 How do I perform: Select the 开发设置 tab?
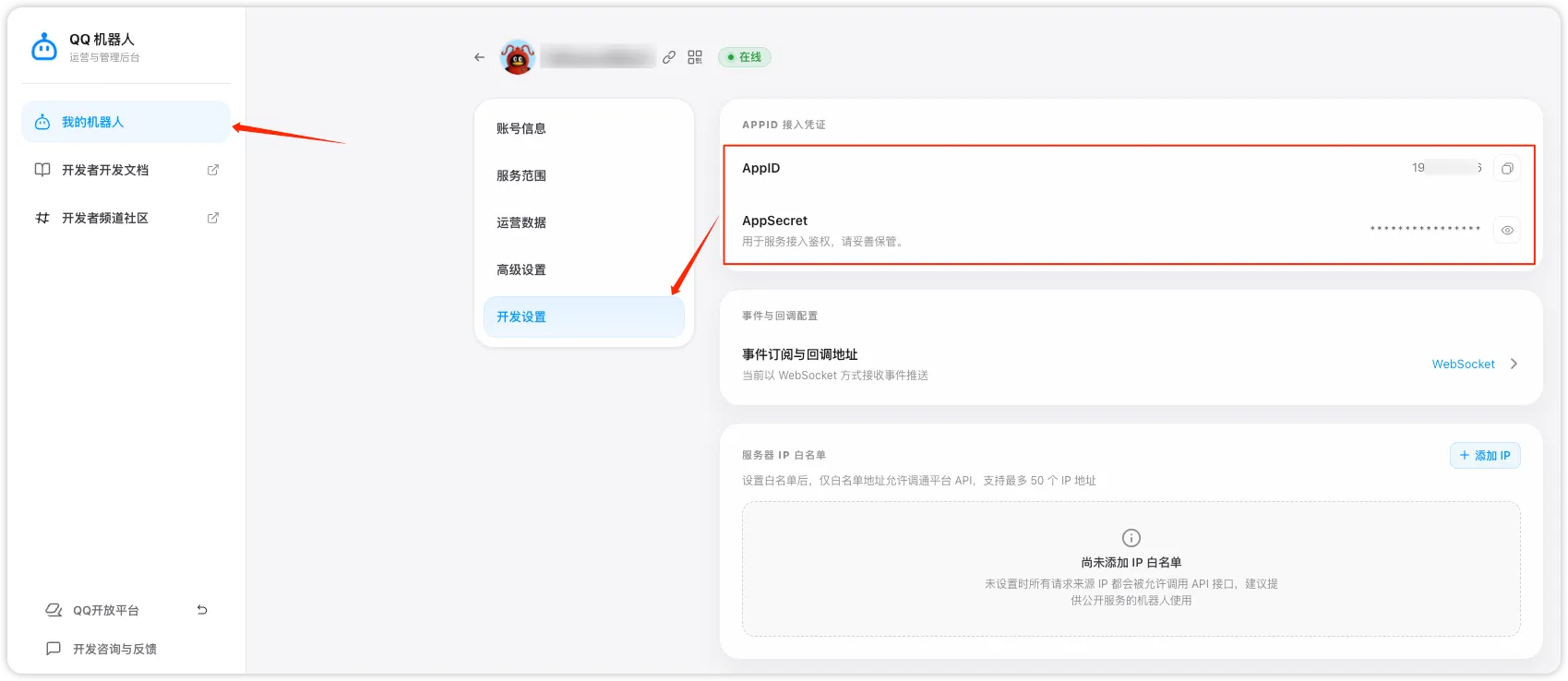click(x=584, y=317)
